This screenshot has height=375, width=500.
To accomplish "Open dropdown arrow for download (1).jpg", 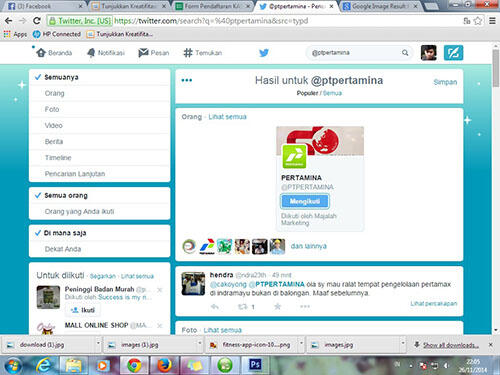I will (x=98, y=343).
